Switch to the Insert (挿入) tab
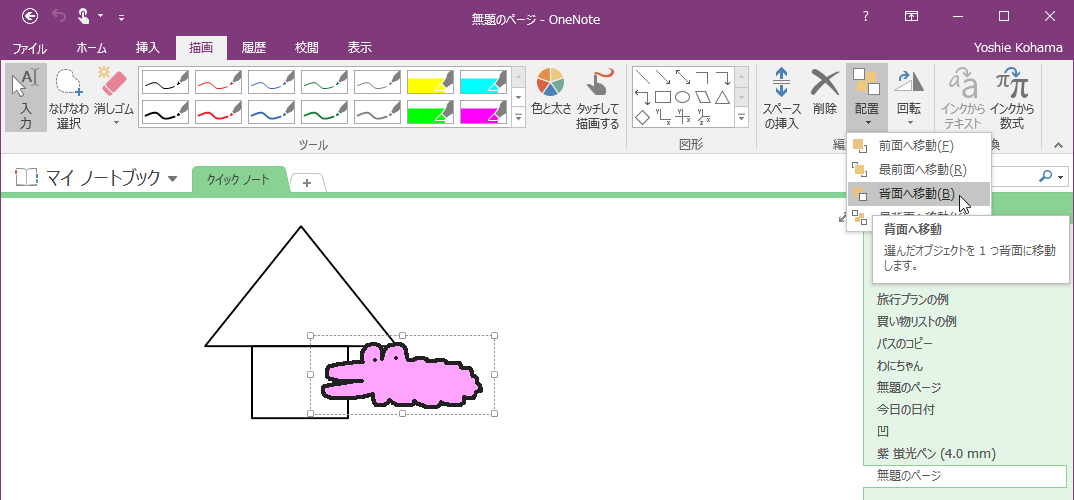This screenshot has width=1074, height=500. [x=147, y=48]
